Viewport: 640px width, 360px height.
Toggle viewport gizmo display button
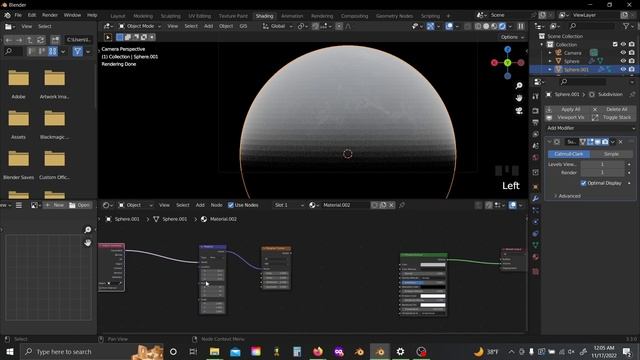[x=431, y=26]
